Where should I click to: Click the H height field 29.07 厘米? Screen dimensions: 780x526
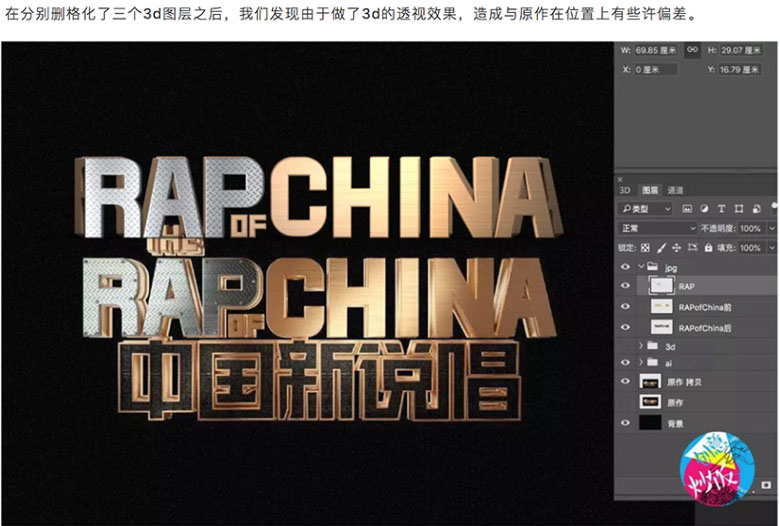[741, 50]
